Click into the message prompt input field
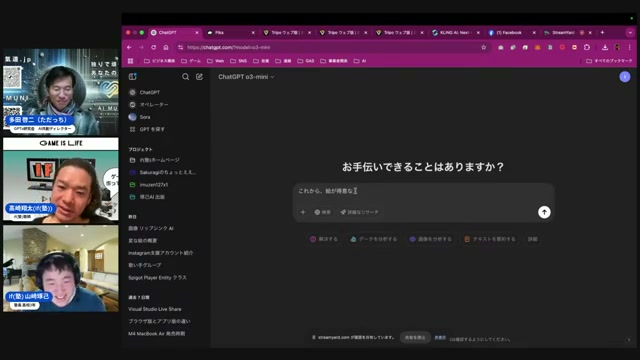The width and height of the screenshot is (640, 360). [x=423, y=191]
